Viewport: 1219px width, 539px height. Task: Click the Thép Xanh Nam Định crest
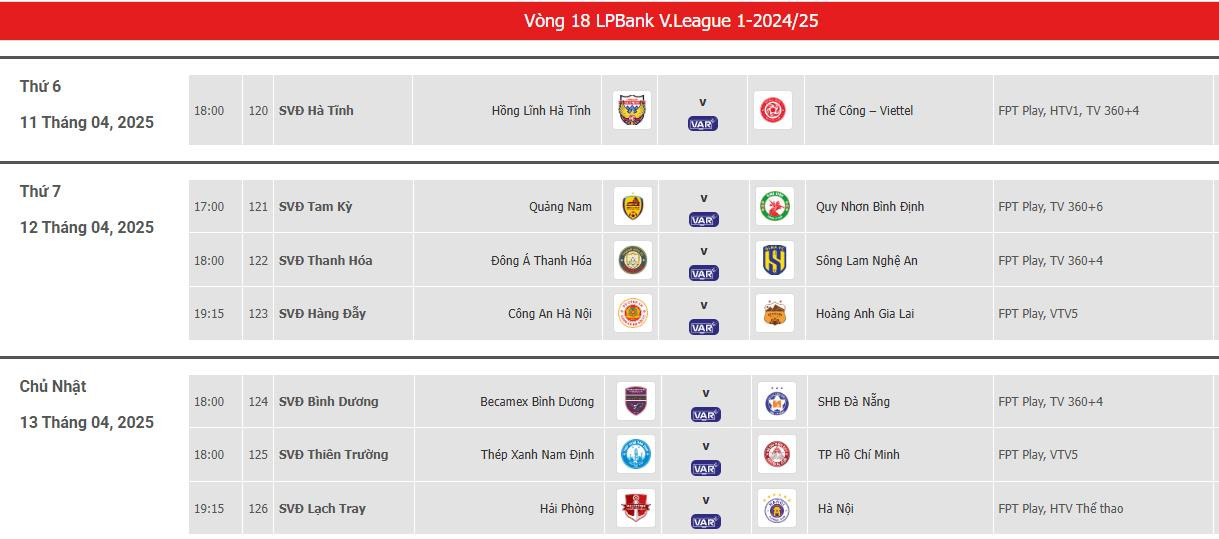(x=635, y=454)
